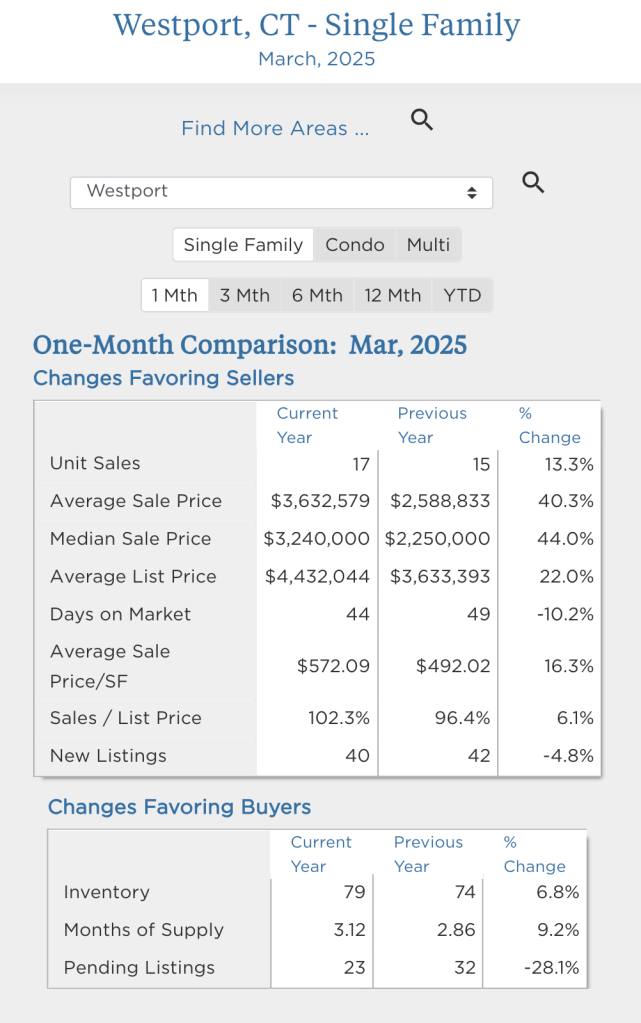Switch to Condo property type

click(354, 245)
